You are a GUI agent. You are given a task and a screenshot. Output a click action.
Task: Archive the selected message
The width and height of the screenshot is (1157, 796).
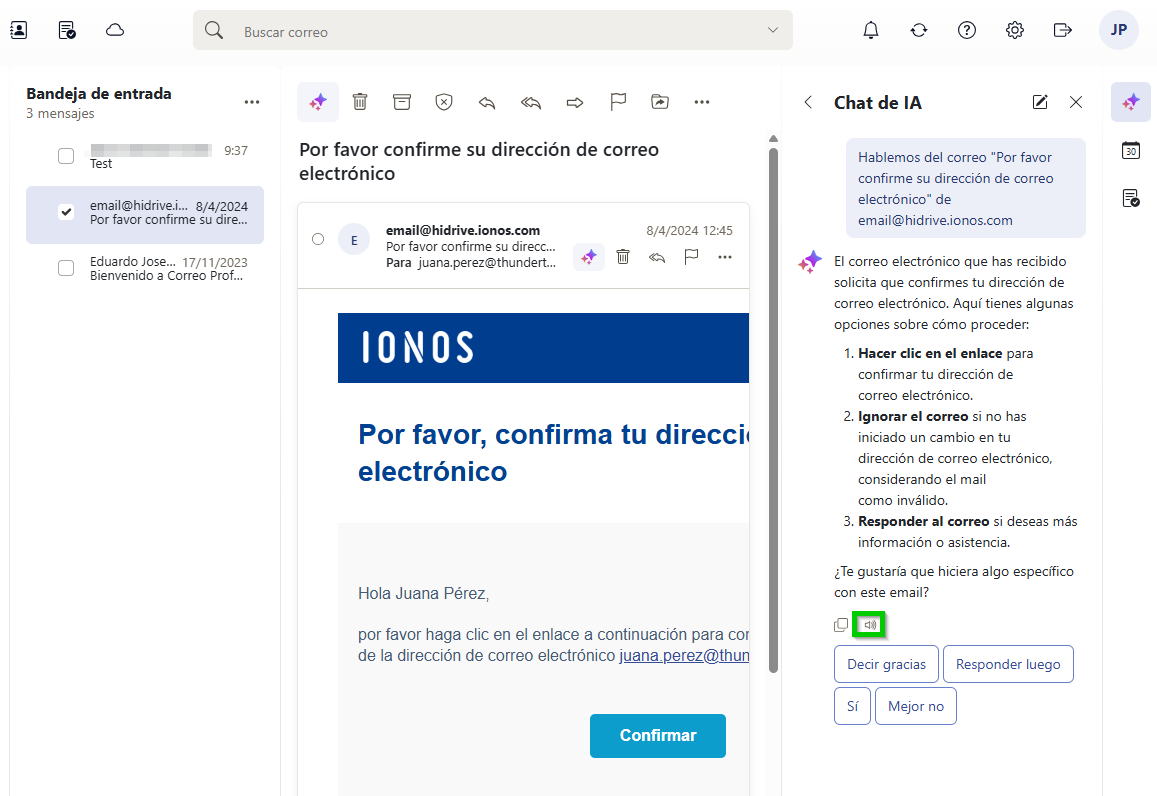click(402, 101)
